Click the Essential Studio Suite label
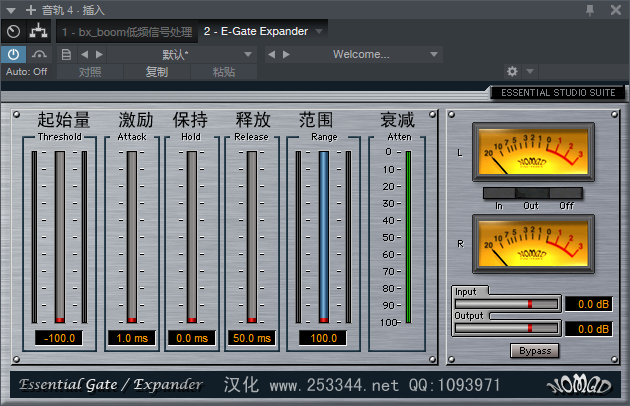The width and height of the screenshot is (630, 406). coord(558,93)
